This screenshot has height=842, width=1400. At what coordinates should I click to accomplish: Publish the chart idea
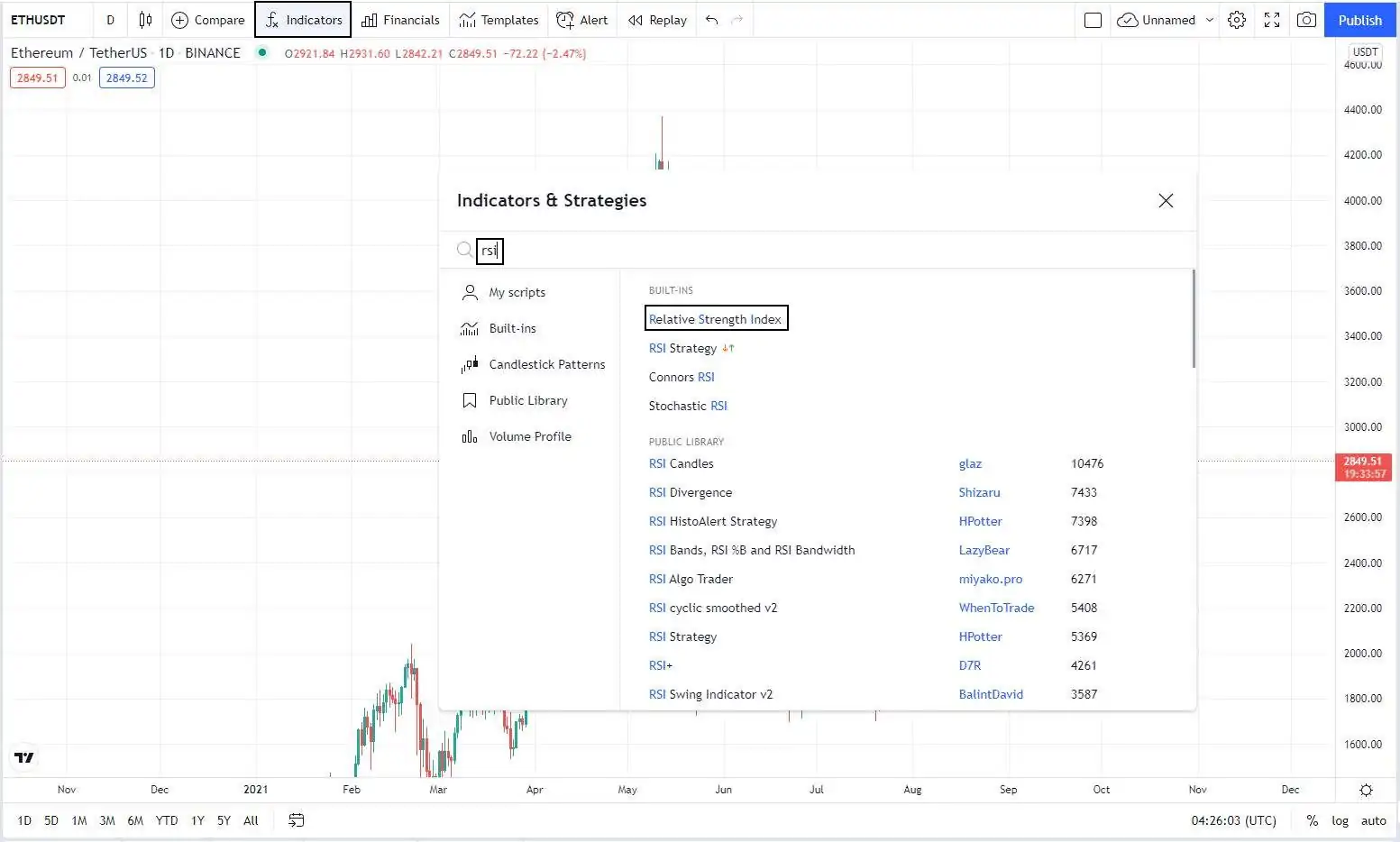pos(1359,20)
